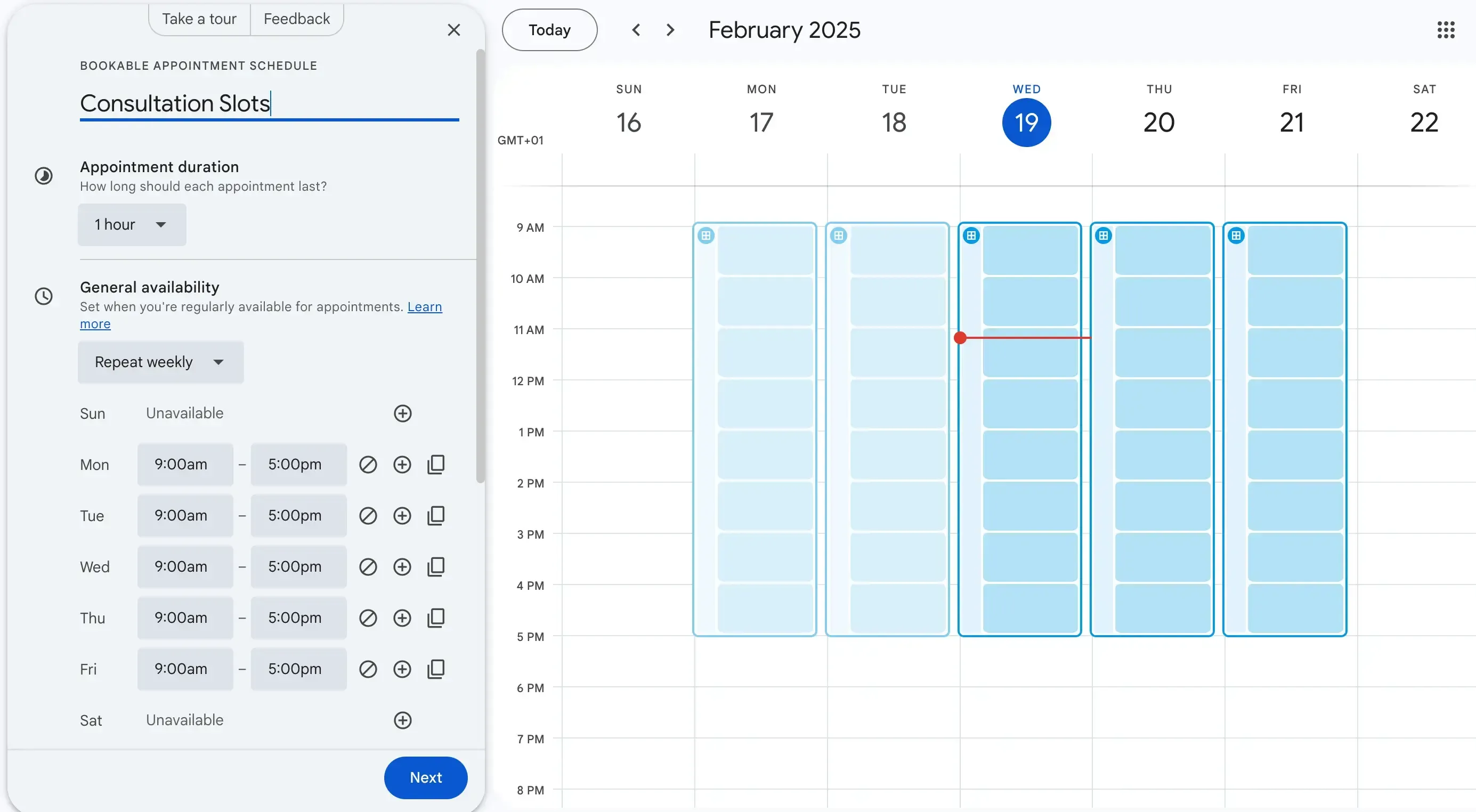Go to the next week with forward arrow

pos(670,29)
